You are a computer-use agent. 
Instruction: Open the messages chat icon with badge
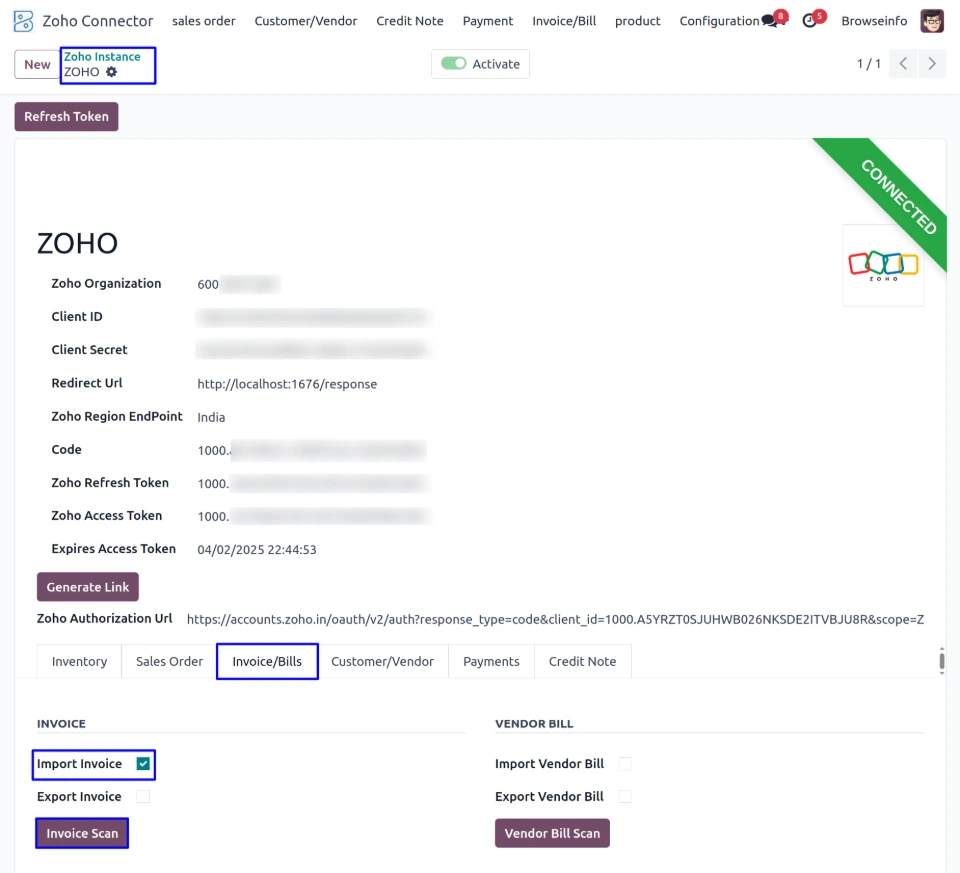(770, 21)
